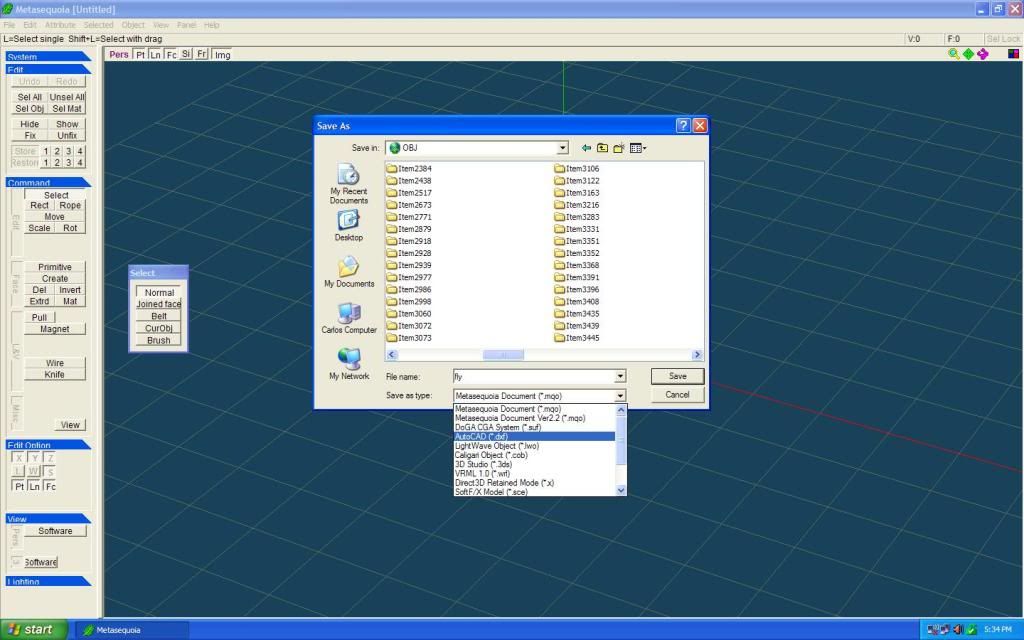Click the Save button in the dialog
The image size is (1024, 640).
[x=677, y=376]
